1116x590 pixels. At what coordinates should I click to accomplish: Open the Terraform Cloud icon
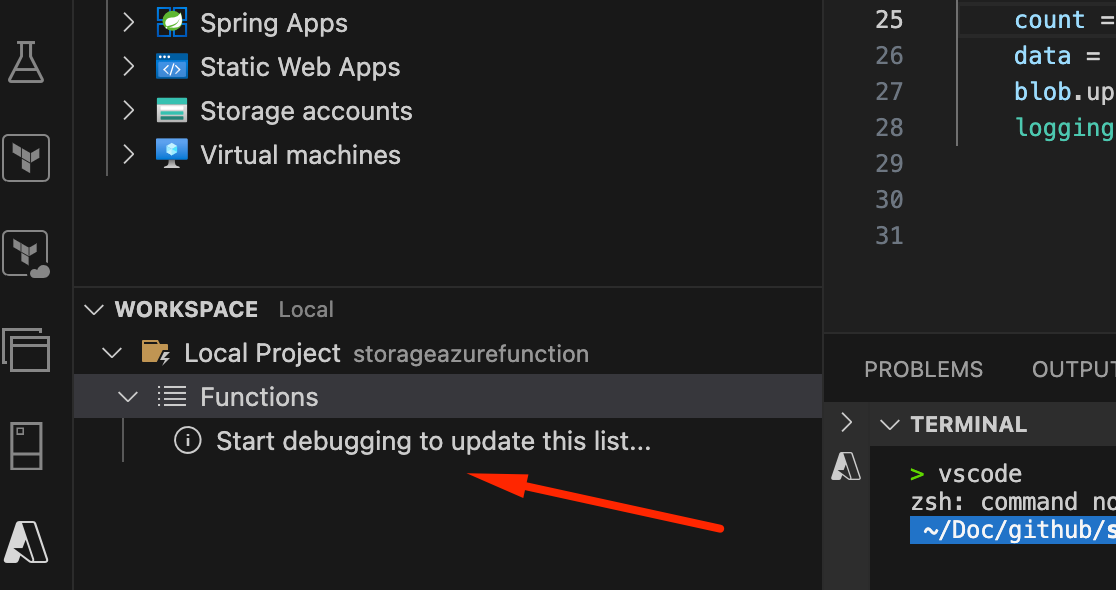tap(26, 253)
